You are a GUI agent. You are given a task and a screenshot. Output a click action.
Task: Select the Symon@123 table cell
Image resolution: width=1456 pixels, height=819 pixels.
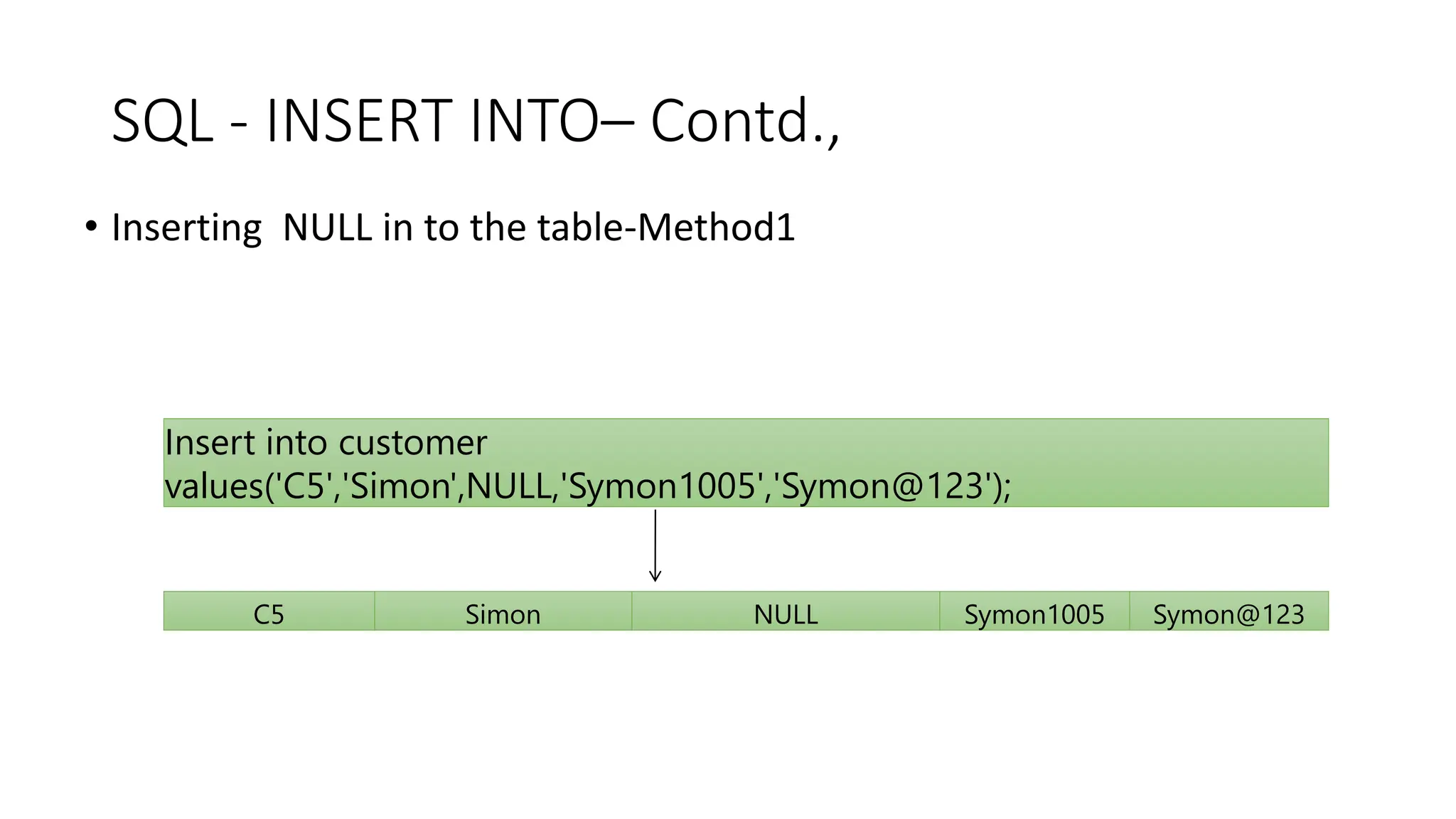click(x=1228, y=614)
